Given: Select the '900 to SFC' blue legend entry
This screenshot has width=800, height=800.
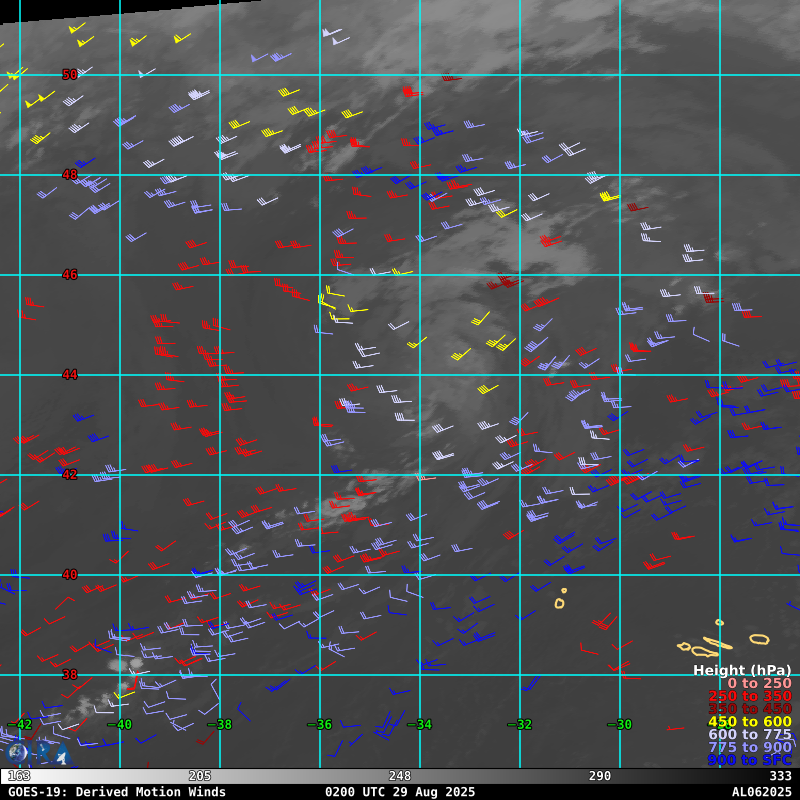Looking at the screenshot, I should click(x=749, y=760).
